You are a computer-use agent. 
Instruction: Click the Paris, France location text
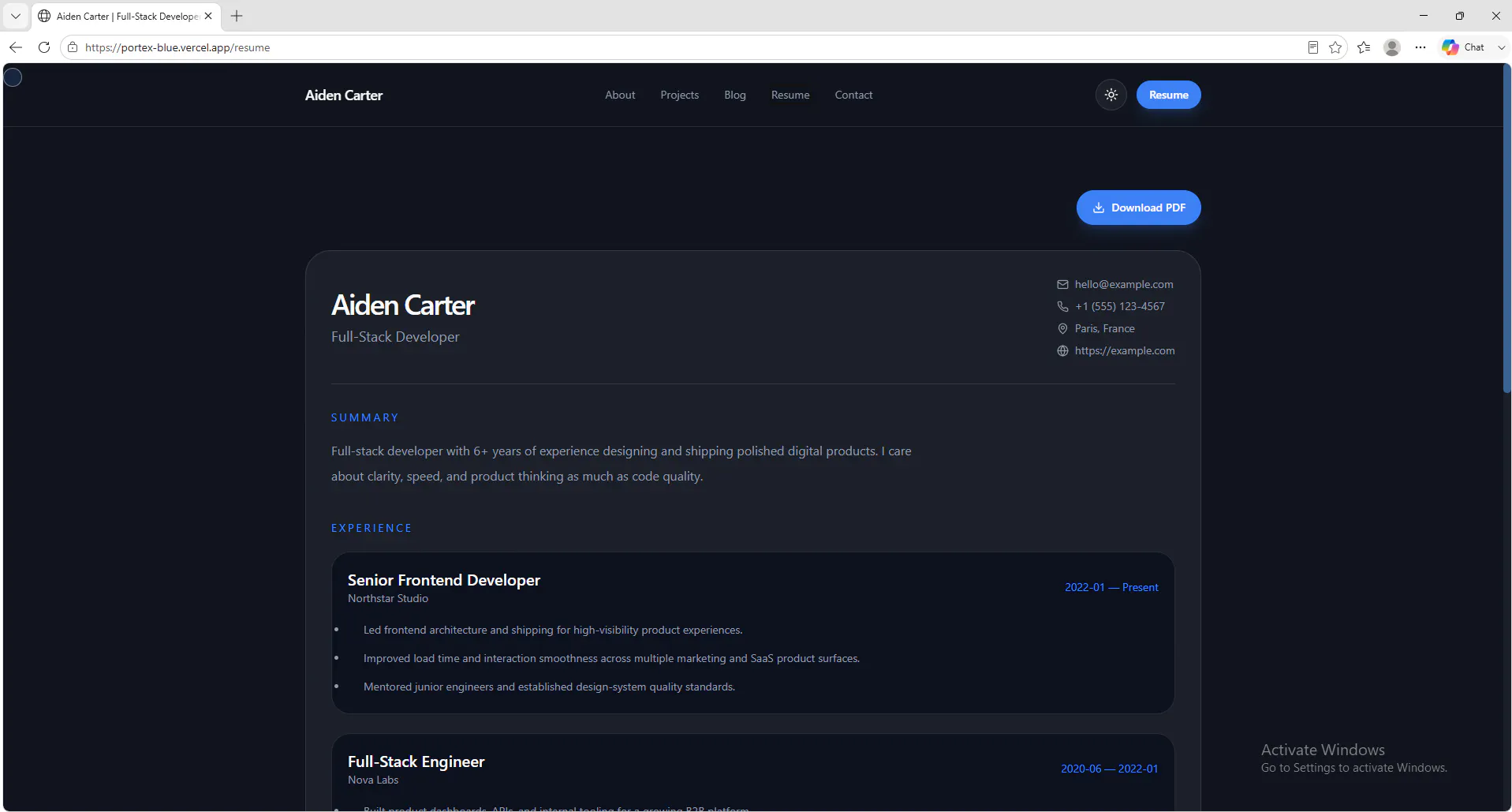click(x=1104, y=328)
